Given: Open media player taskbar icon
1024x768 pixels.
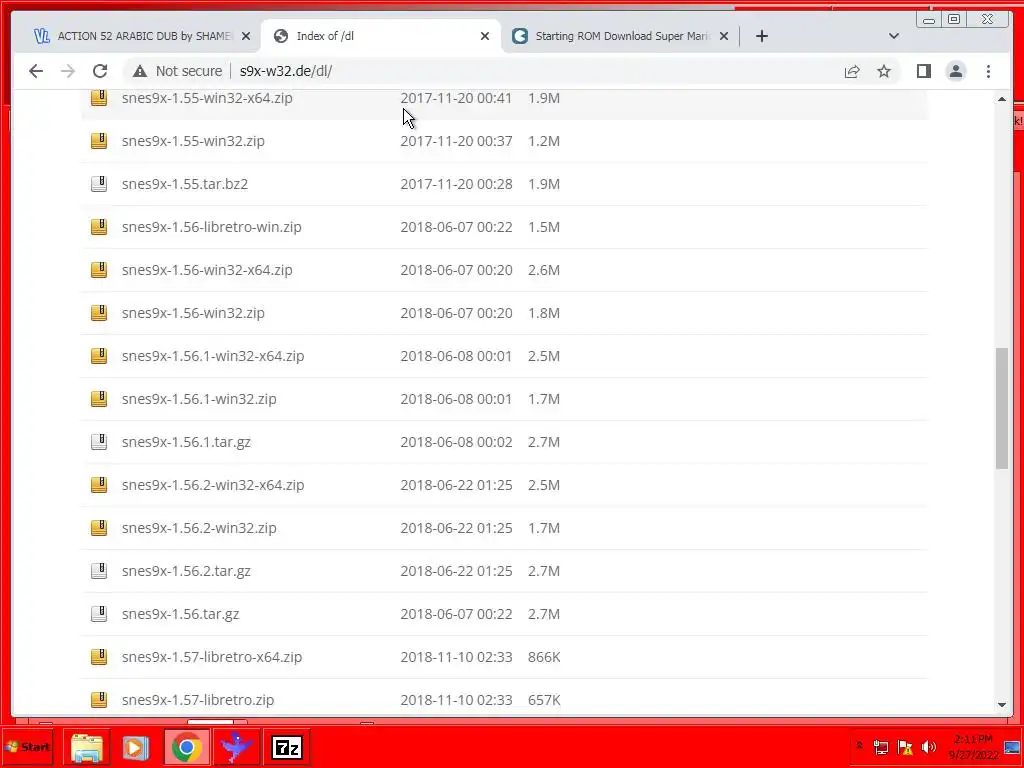Looking at the screenshot, I should tap(136, 748).
